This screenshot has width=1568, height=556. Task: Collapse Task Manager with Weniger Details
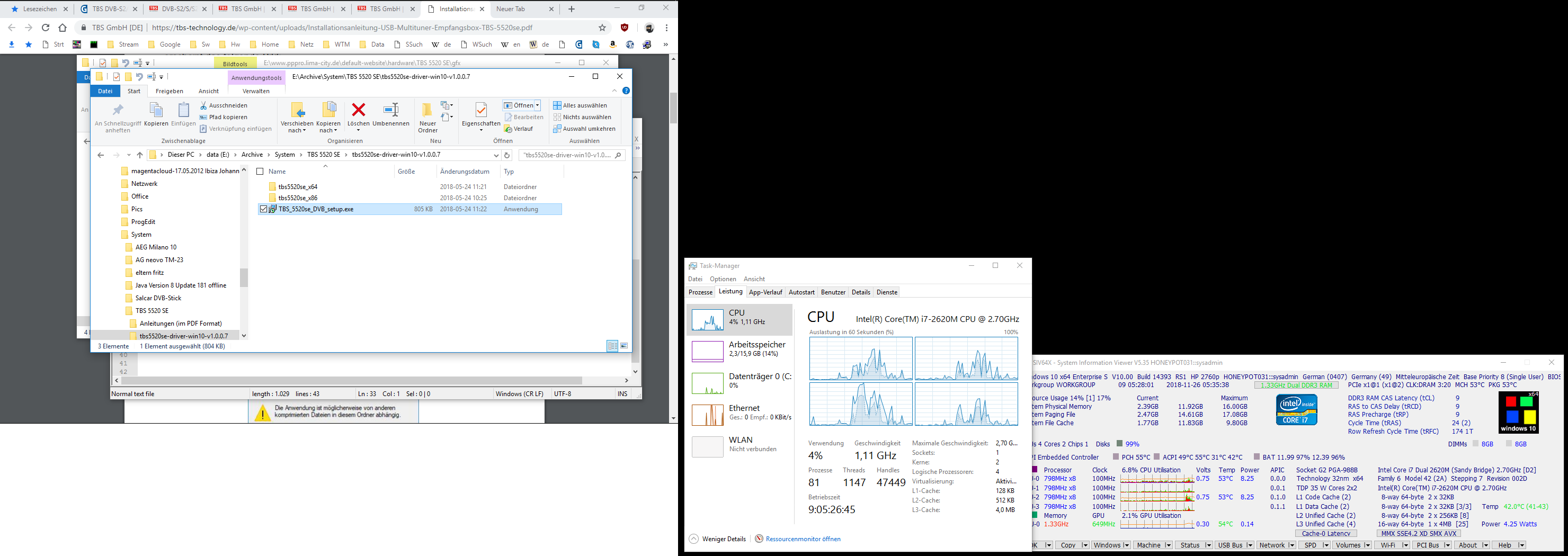tap(718, 539)
